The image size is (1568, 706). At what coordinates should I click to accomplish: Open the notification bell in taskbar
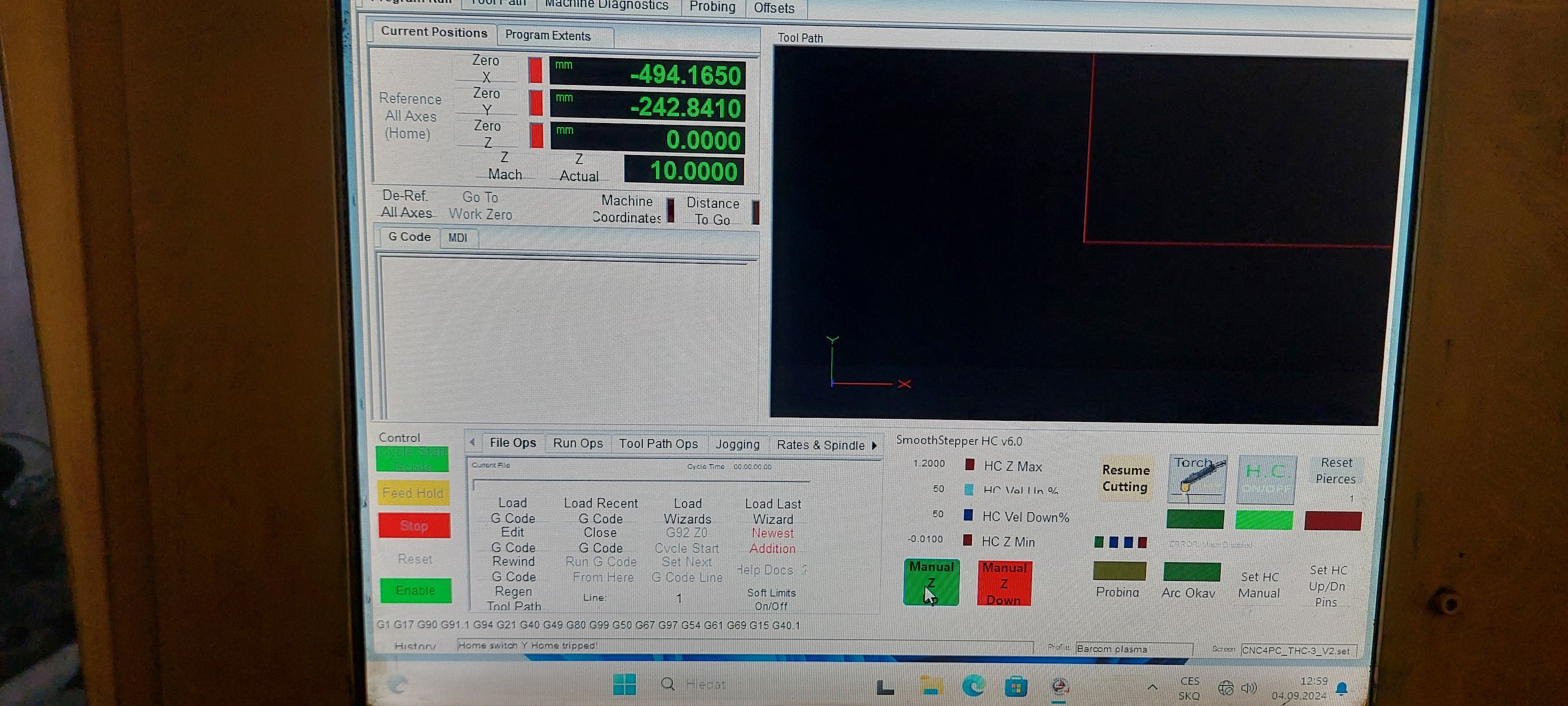click(x=1342, y=688)
